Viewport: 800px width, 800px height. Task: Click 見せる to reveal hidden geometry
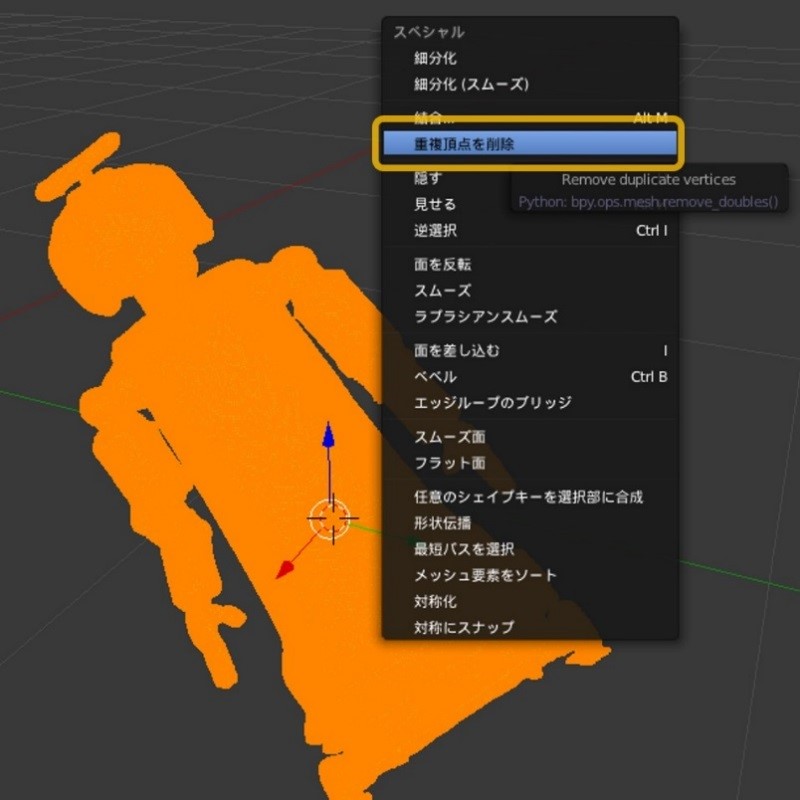coord(436,204)
